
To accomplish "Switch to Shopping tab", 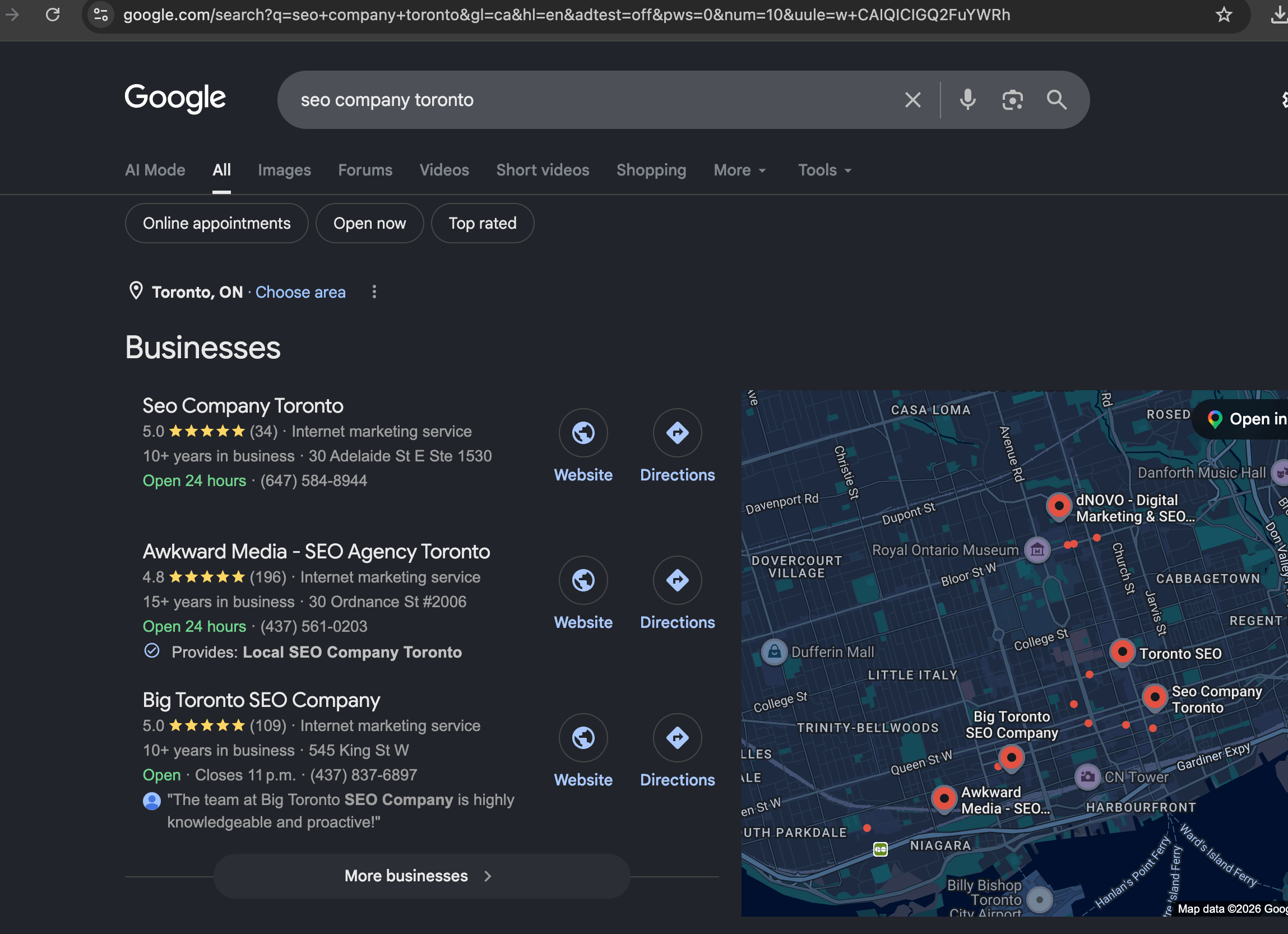I will [x=651, y=170].
